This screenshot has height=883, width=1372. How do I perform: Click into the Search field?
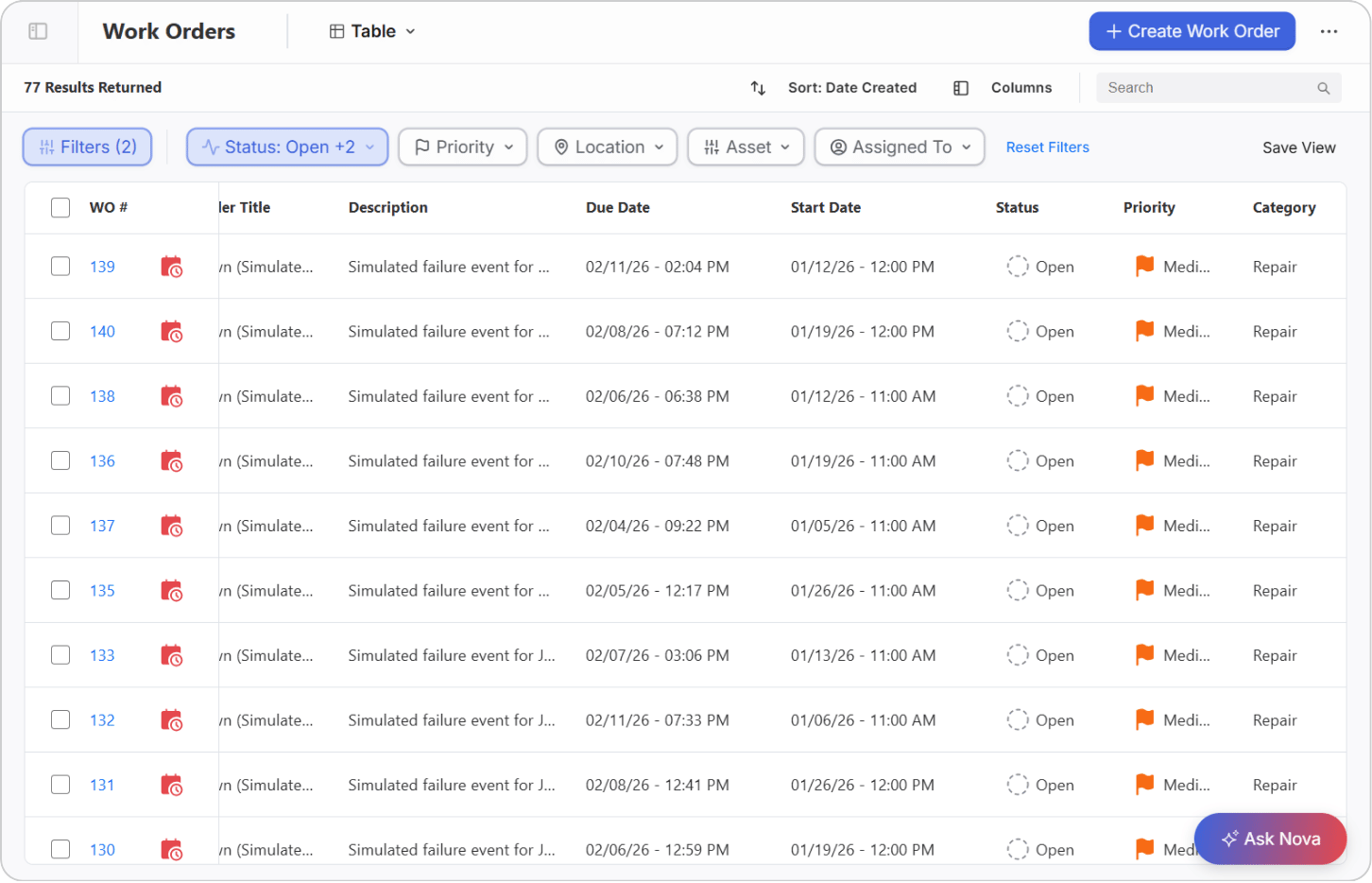[1219, 88]
